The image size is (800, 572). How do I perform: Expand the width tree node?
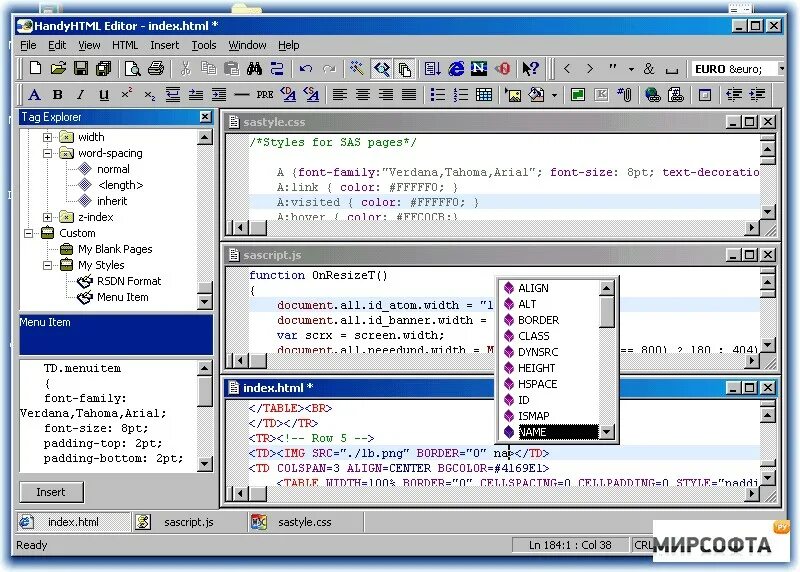click(47, 137)
